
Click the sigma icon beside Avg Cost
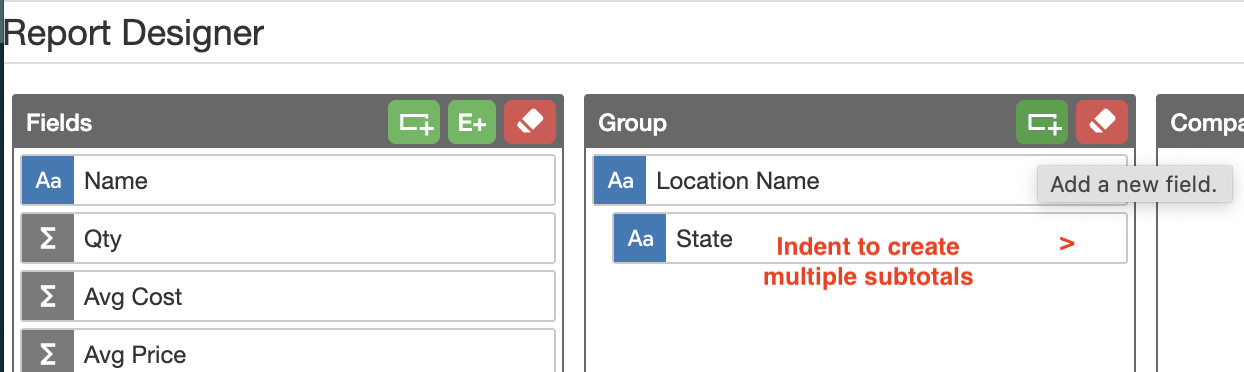(48, 297)
